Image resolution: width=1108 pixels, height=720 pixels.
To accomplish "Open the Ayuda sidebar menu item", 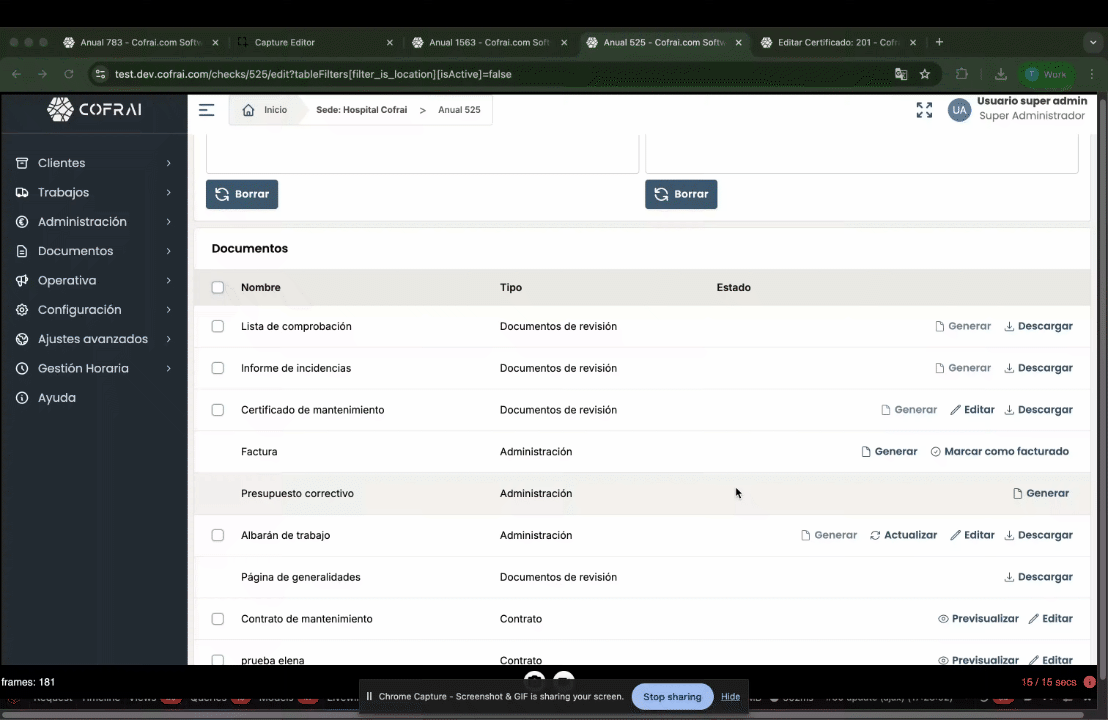I will coord(56,398).
